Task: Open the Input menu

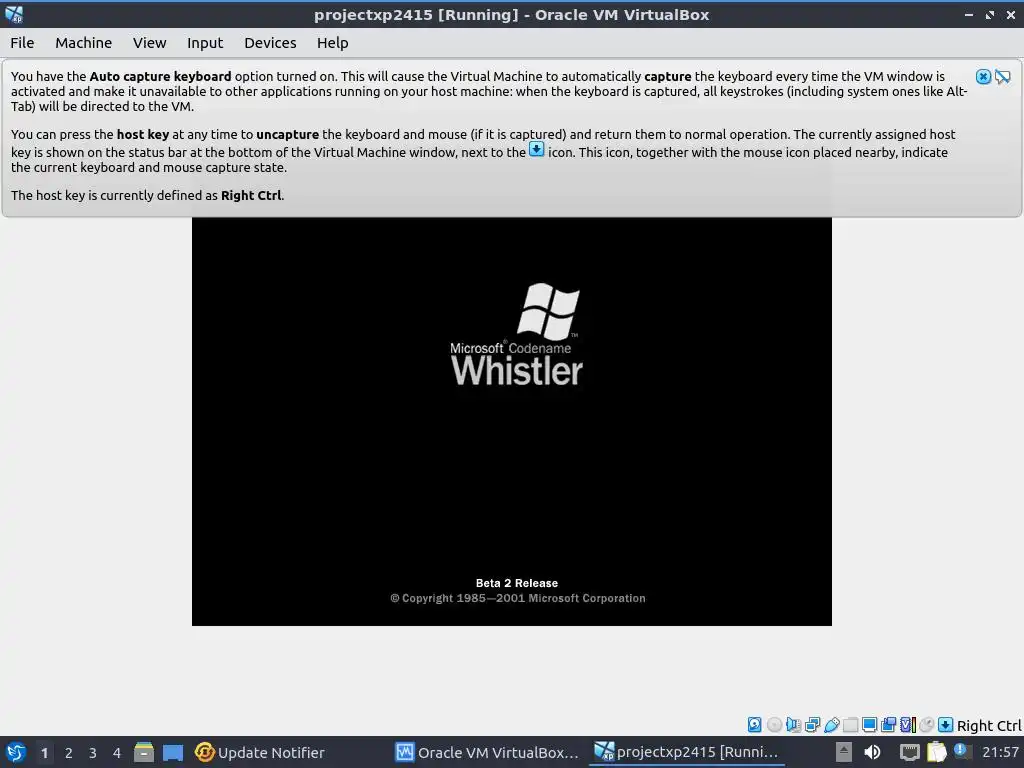Action: [x=205, y=43]
